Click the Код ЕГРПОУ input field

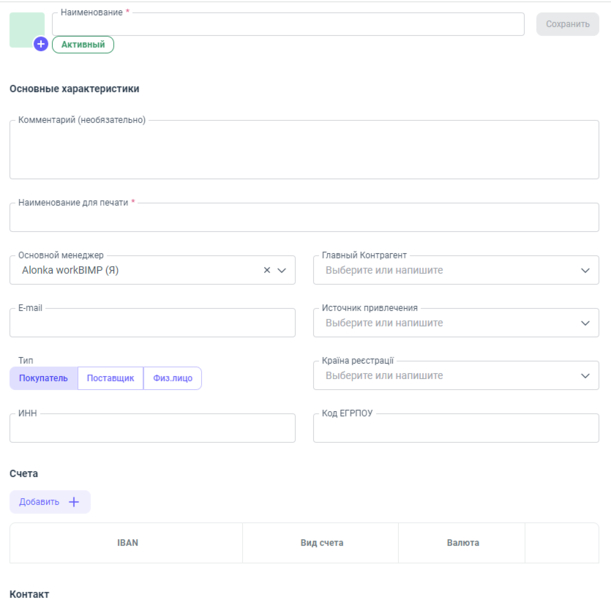[455, 429]
